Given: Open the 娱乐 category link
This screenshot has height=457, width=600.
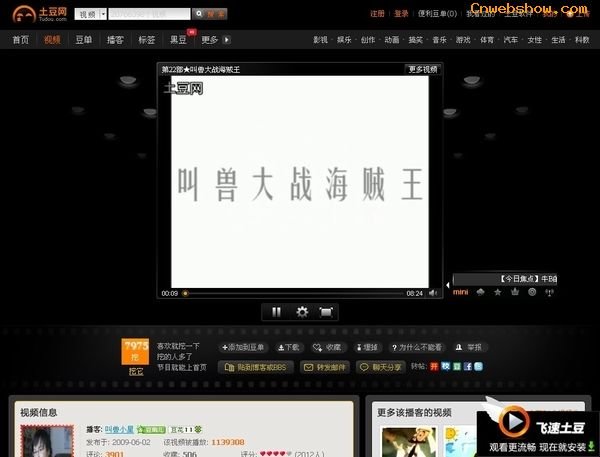Looking at the screenshot, I should click(x=344, y=40).
